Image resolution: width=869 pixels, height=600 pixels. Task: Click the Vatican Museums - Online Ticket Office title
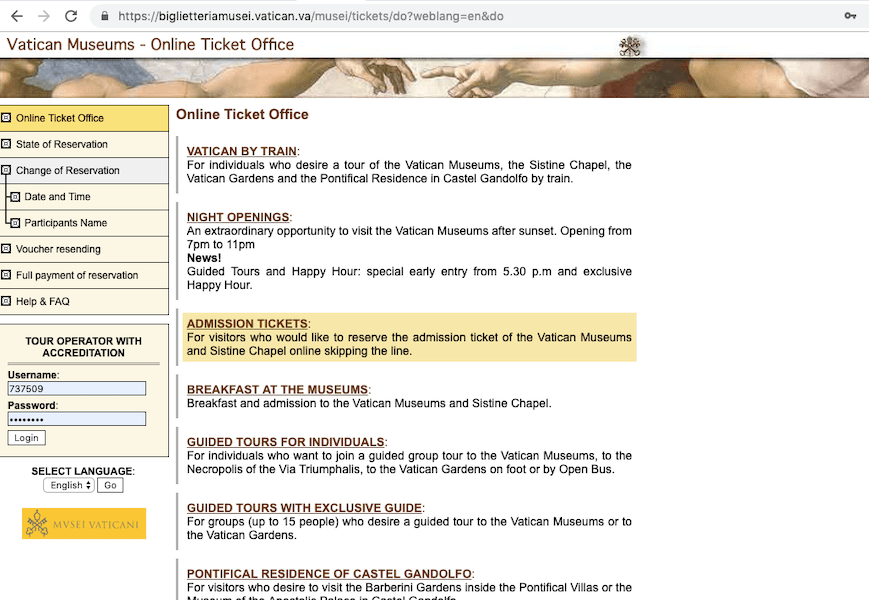pos(150,44)
